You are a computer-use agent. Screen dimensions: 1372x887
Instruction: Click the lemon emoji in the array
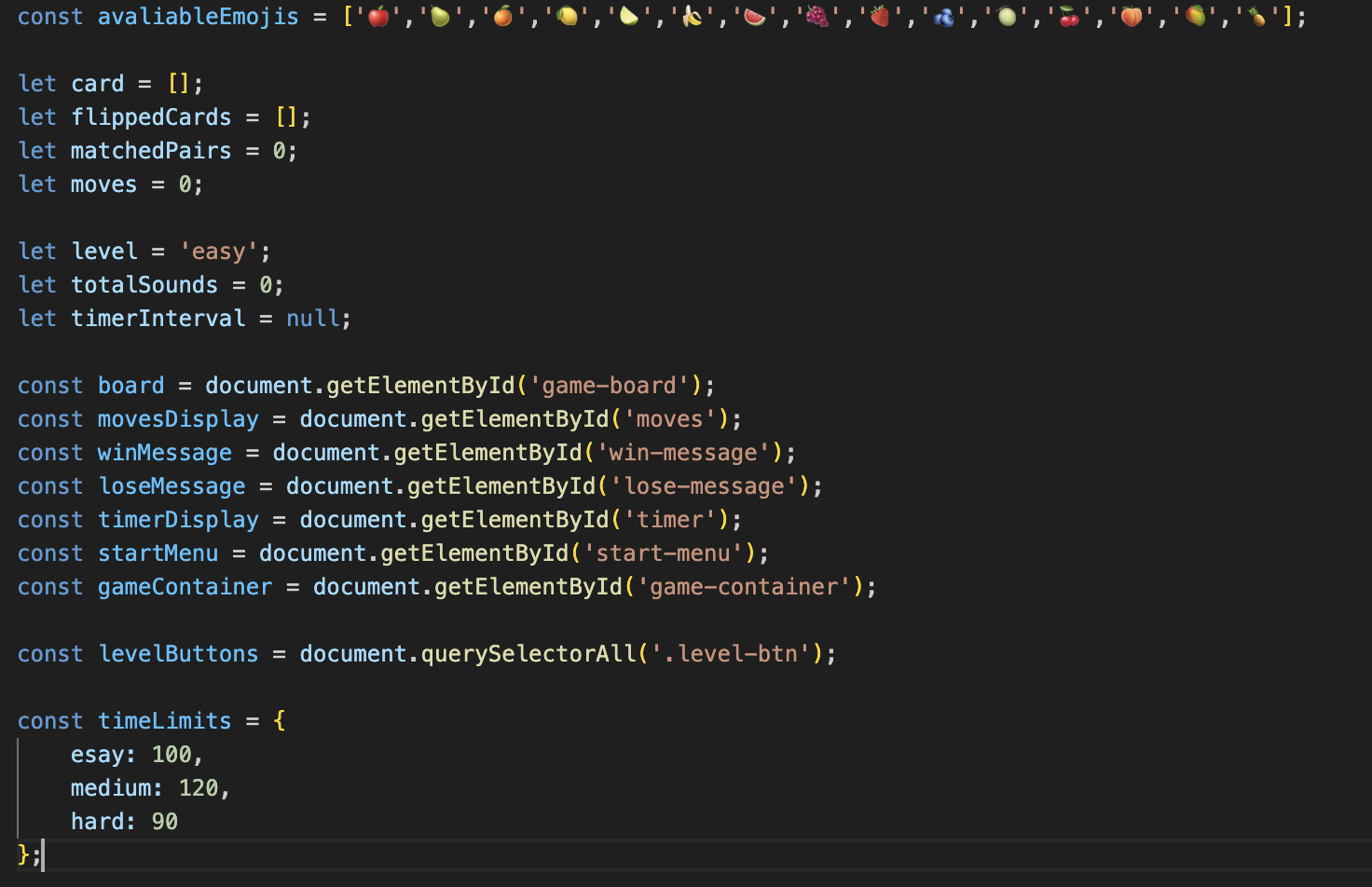[x=567, y=16]
